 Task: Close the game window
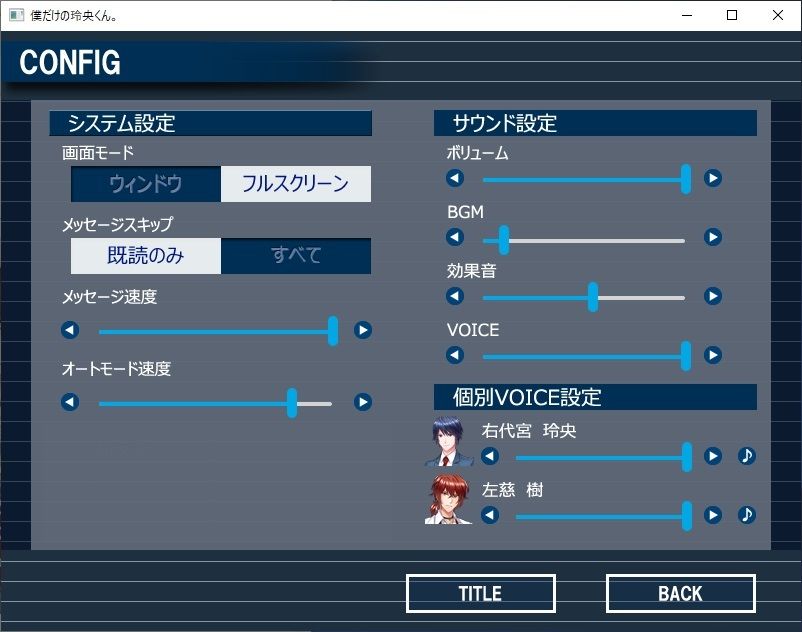click(777, 15)
